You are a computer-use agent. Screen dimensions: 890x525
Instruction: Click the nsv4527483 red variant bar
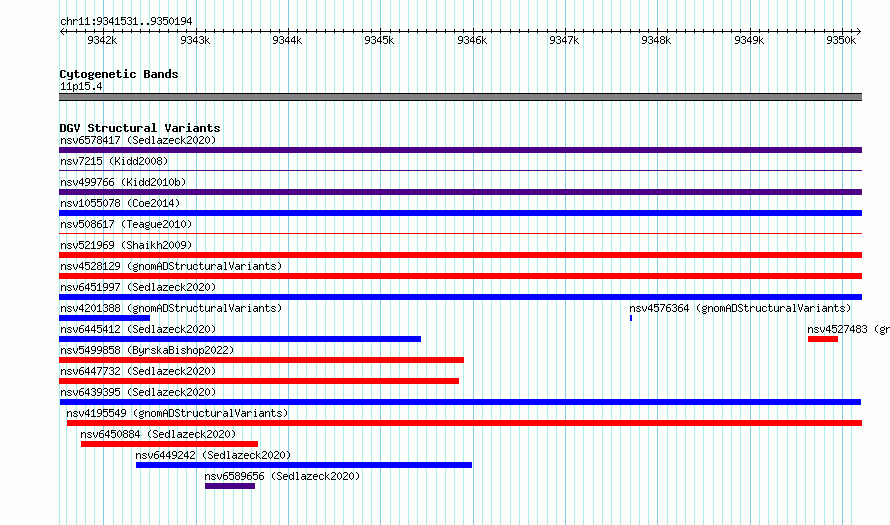tap(823, 339)
